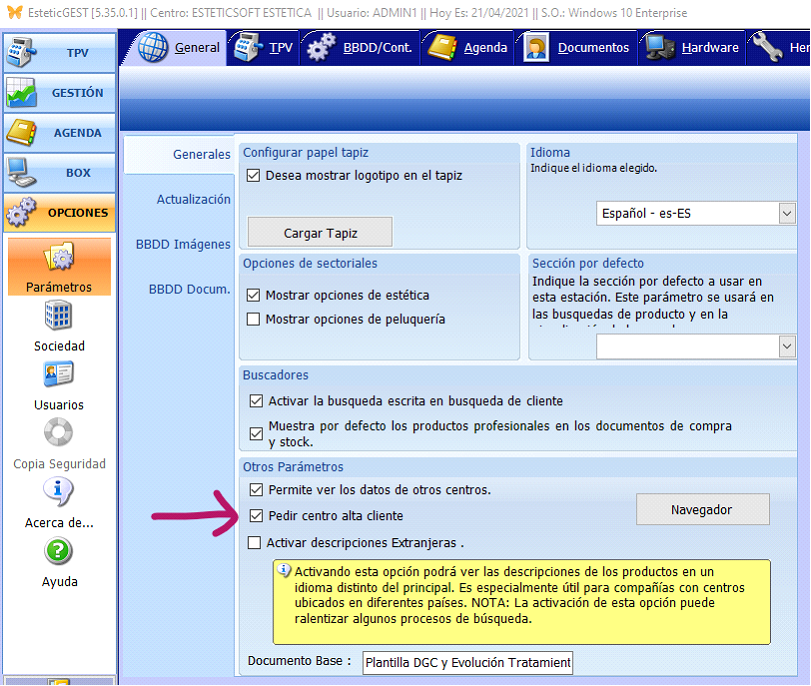Switch to the Hardware top tab
The width and height of the screenshot is (811, 686).
click(x=692, y=47)
